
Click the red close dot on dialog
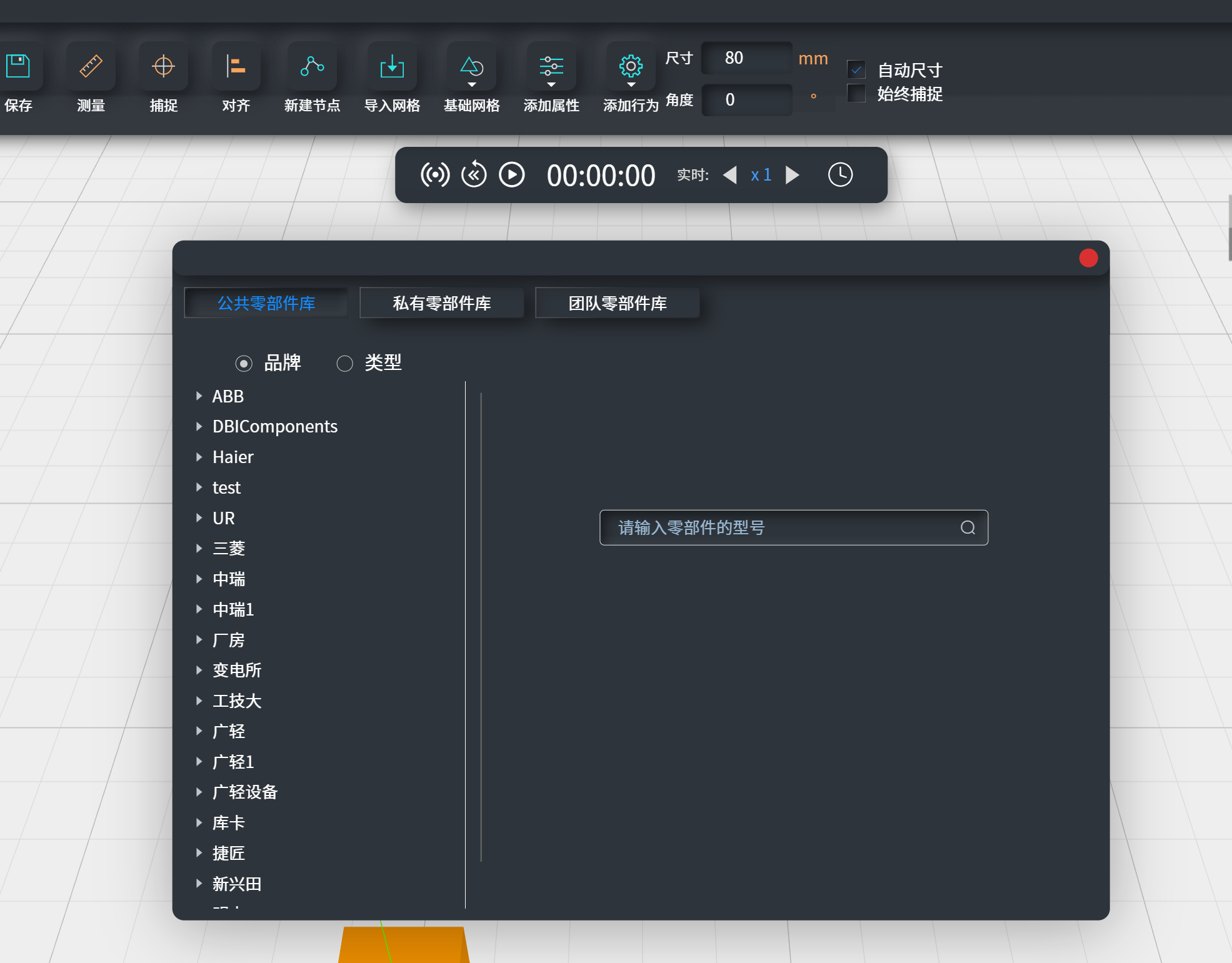tap(1088, 258)
